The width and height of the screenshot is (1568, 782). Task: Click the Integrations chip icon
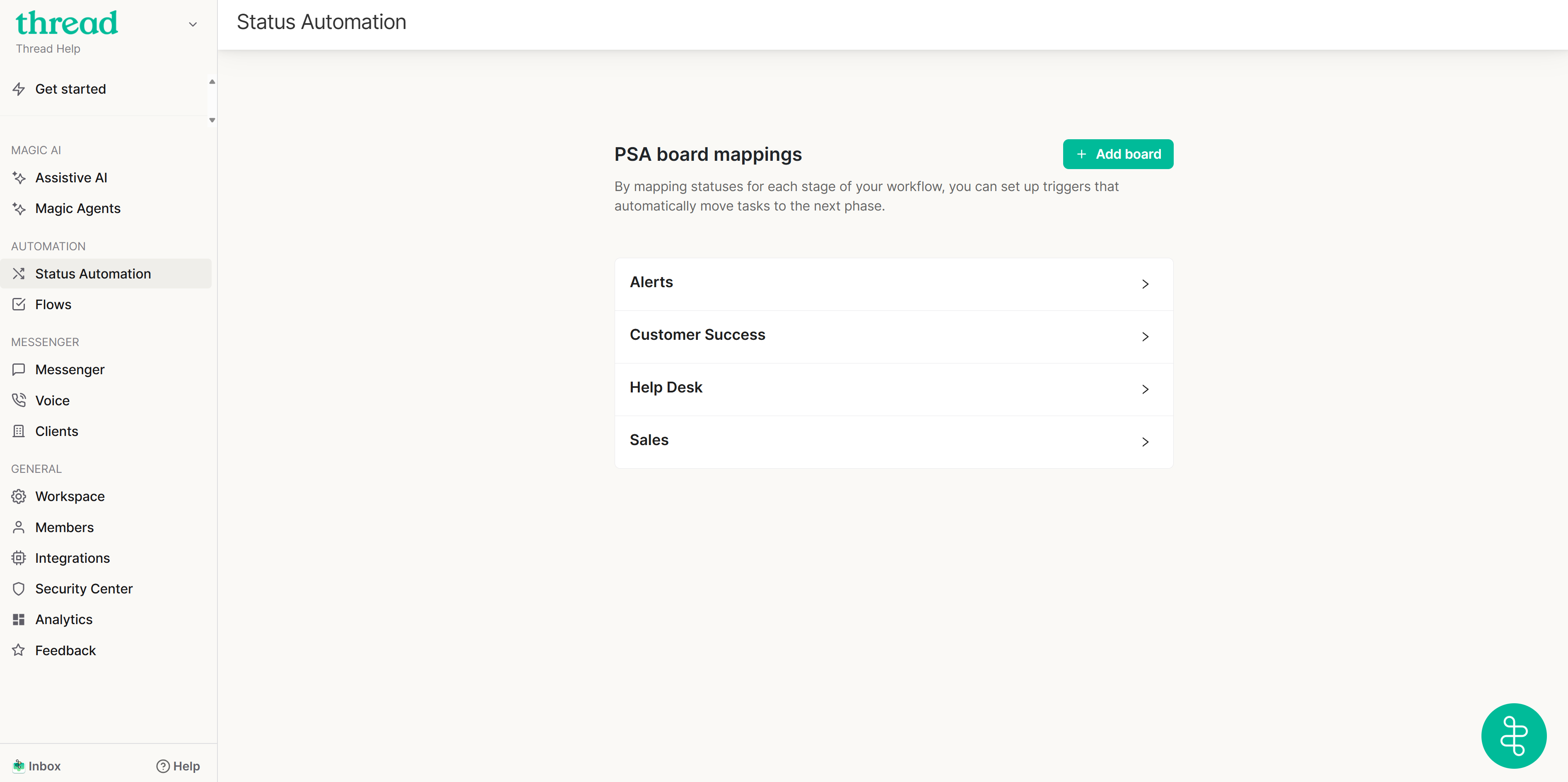coord(19,557)
